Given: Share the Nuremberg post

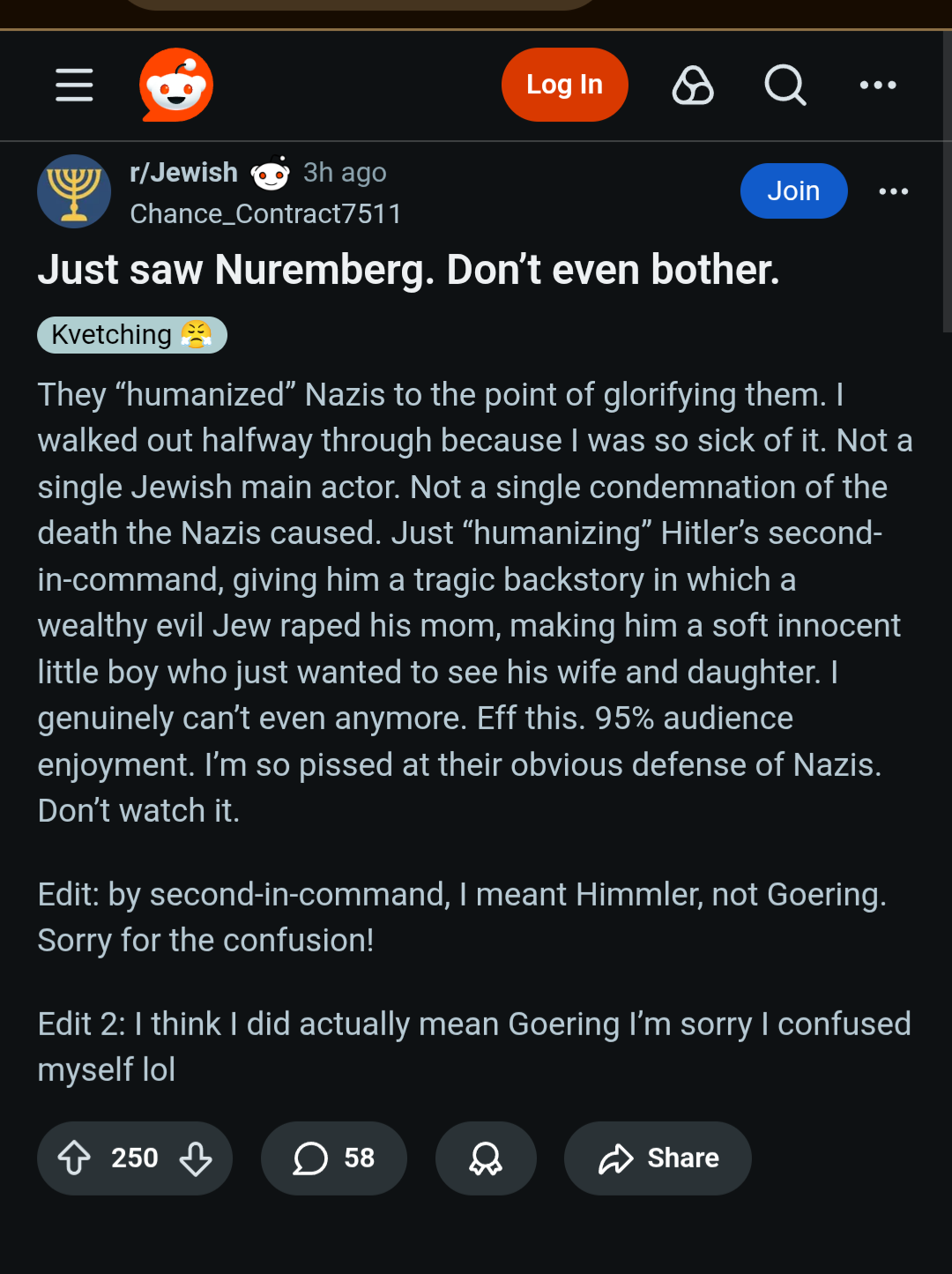Looking at the screenshot, I should click(x=658, y=1158).
